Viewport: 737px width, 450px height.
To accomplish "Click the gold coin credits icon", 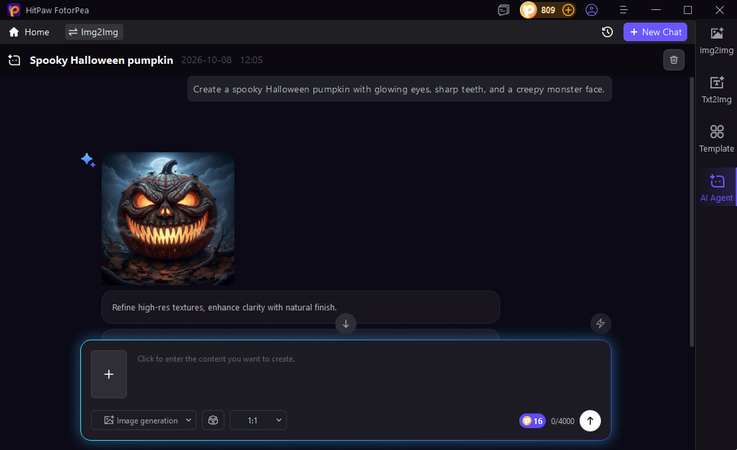I will [x=528, y=10].
